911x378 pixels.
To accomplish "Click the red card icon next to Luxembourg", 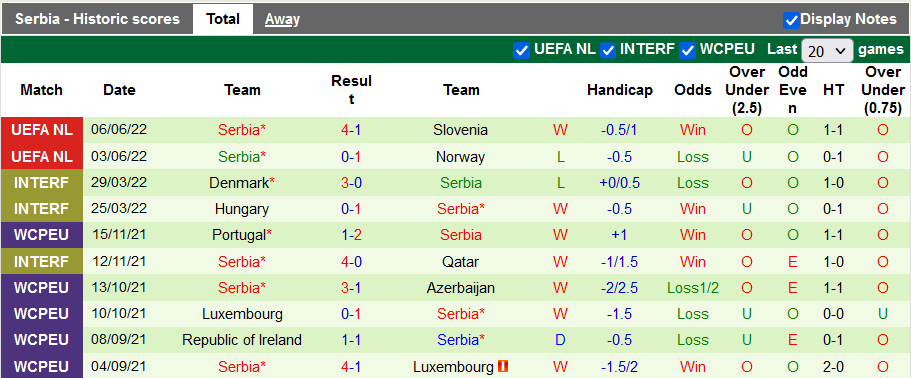I will click(503, 367).
